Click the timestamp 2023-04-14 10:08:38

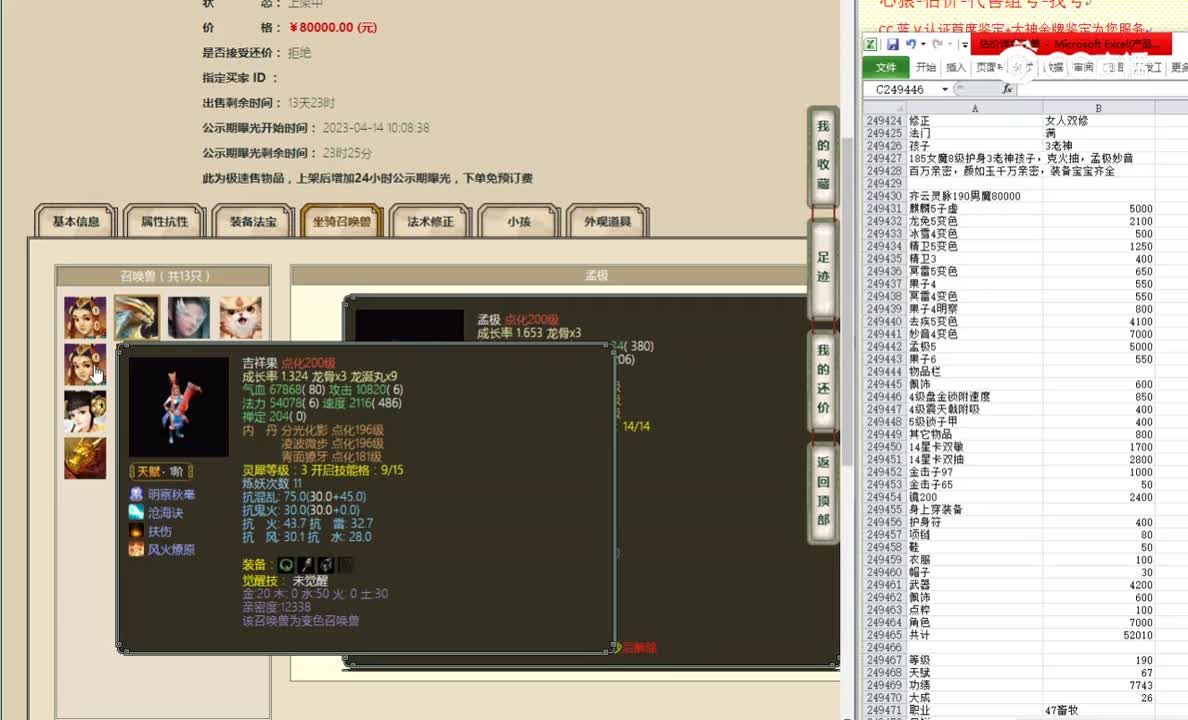tap(376, 128)
